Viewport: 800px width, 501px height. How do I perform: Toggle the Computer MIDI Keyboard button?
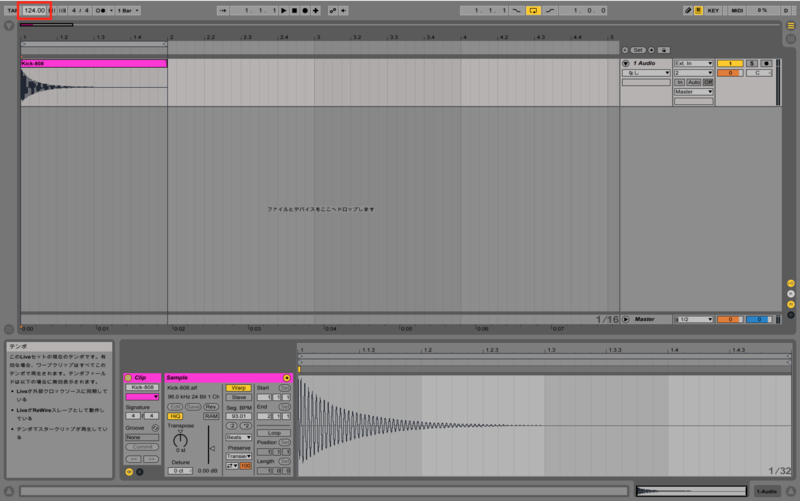[x=698, y=10]
